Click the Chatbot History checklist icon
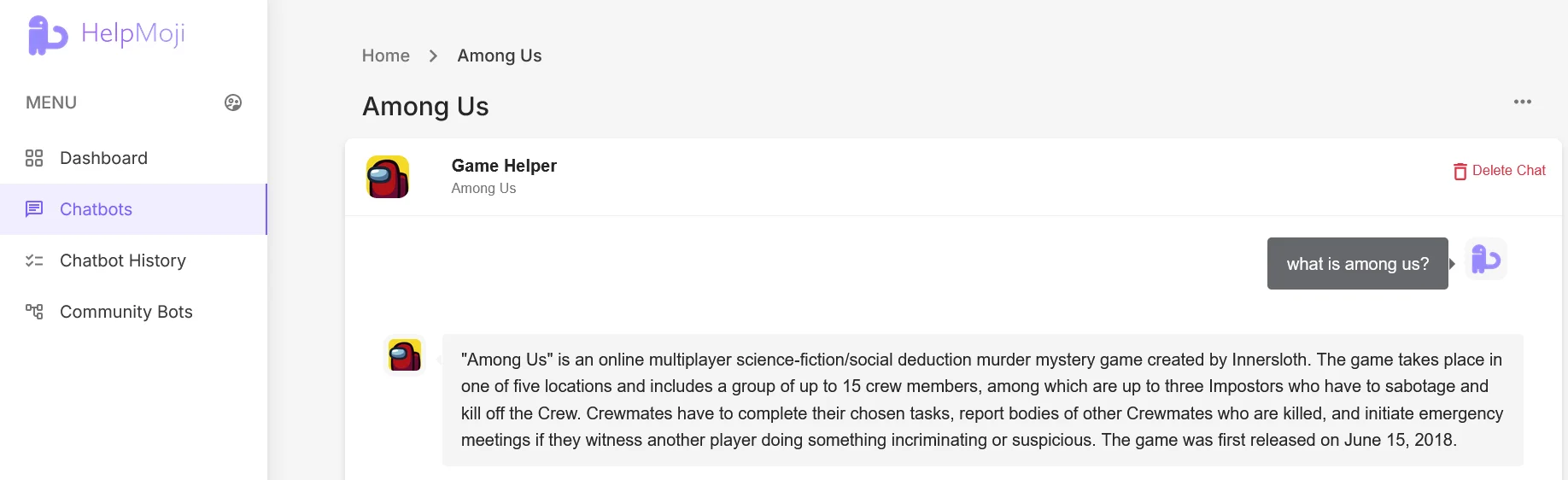 coord(34,260)
